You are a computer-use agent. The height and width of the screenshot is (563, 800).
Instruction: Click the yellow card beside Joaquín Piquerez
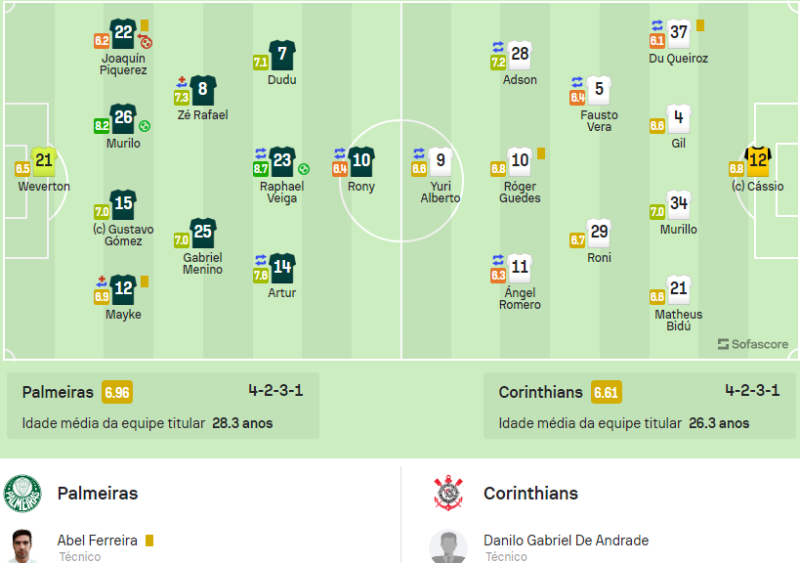[145, 26]
